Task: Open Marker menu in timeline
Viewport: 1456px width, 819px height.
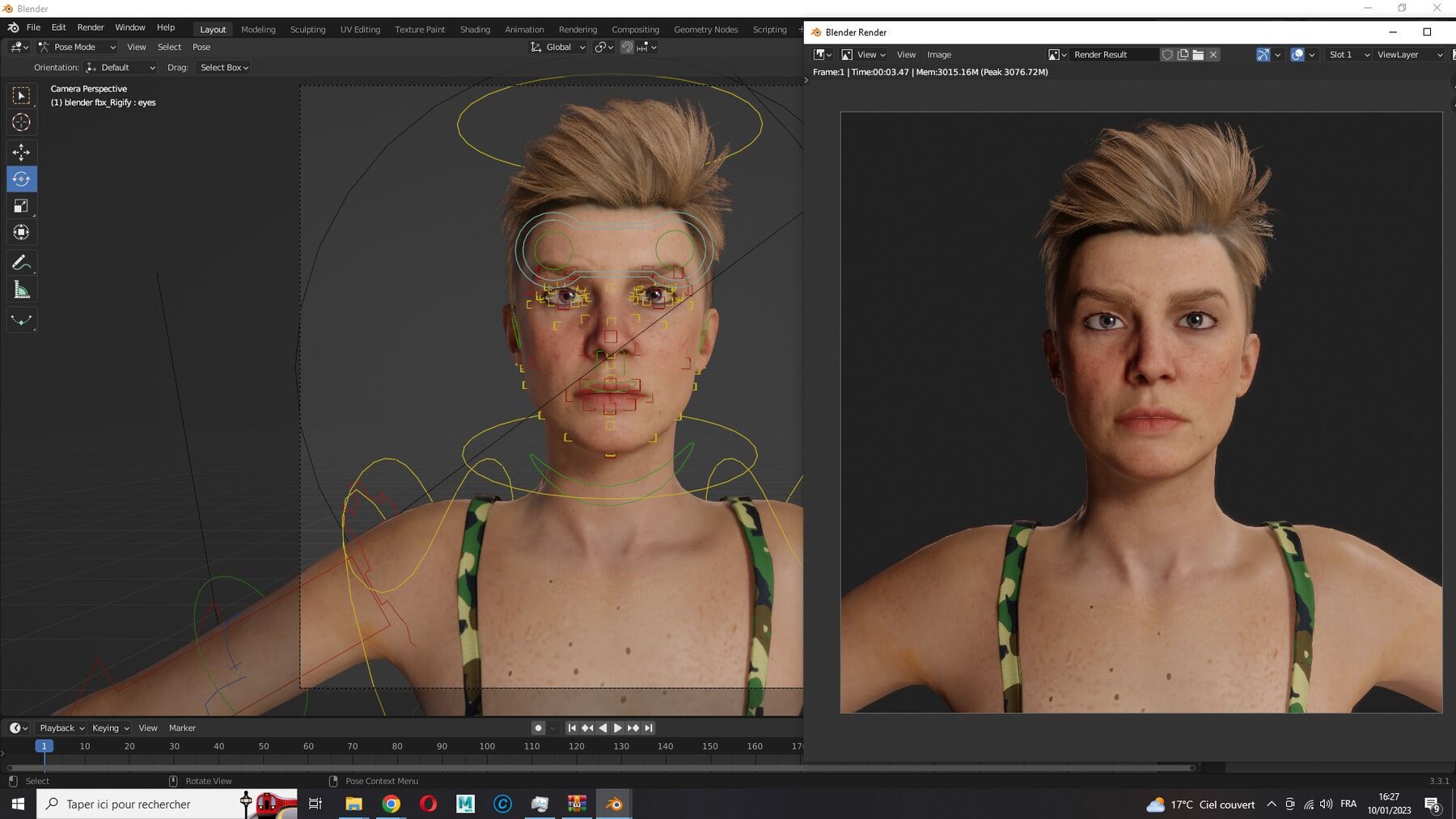Action: 182,728
